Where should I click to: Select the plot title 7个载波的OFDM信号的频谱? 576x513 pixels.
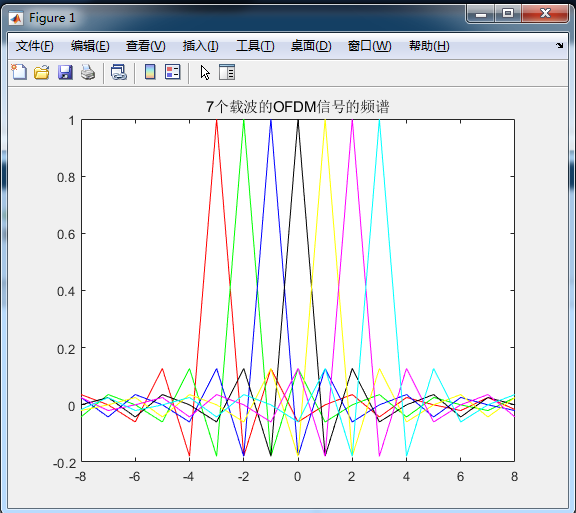point(298,107)
